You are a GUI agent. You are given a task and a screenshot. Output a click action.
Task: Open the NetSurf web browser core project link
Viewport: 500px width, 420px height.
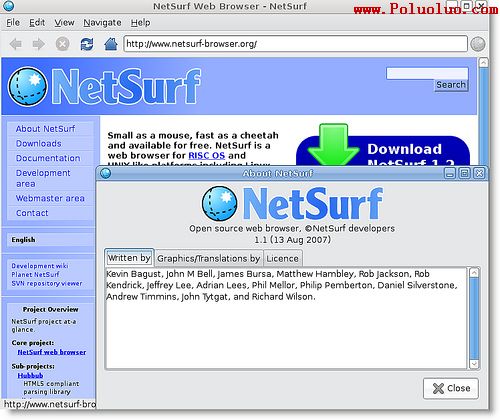tap(52, 352)
